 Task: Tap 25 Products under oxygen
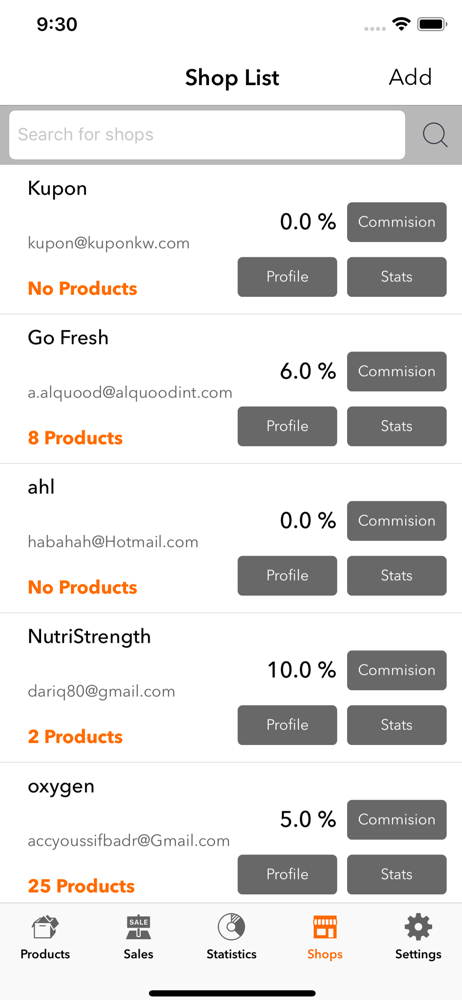coord(81,886)
